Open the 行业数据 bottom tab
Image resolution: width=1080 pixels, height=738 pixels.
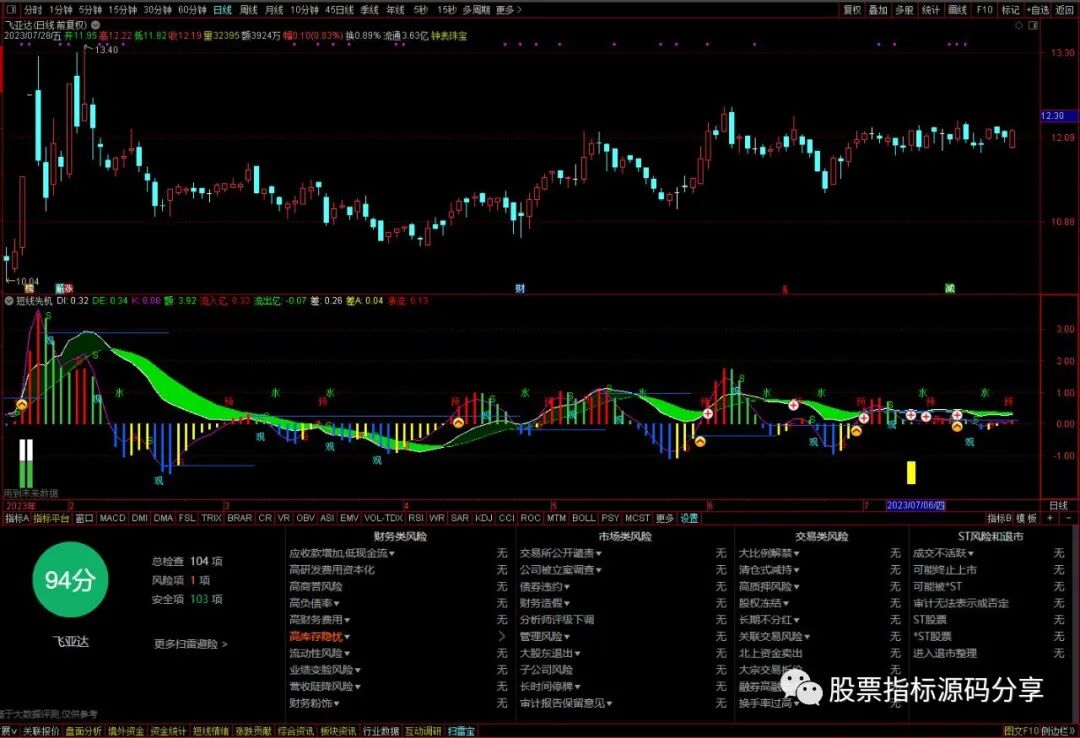[381, 731]
